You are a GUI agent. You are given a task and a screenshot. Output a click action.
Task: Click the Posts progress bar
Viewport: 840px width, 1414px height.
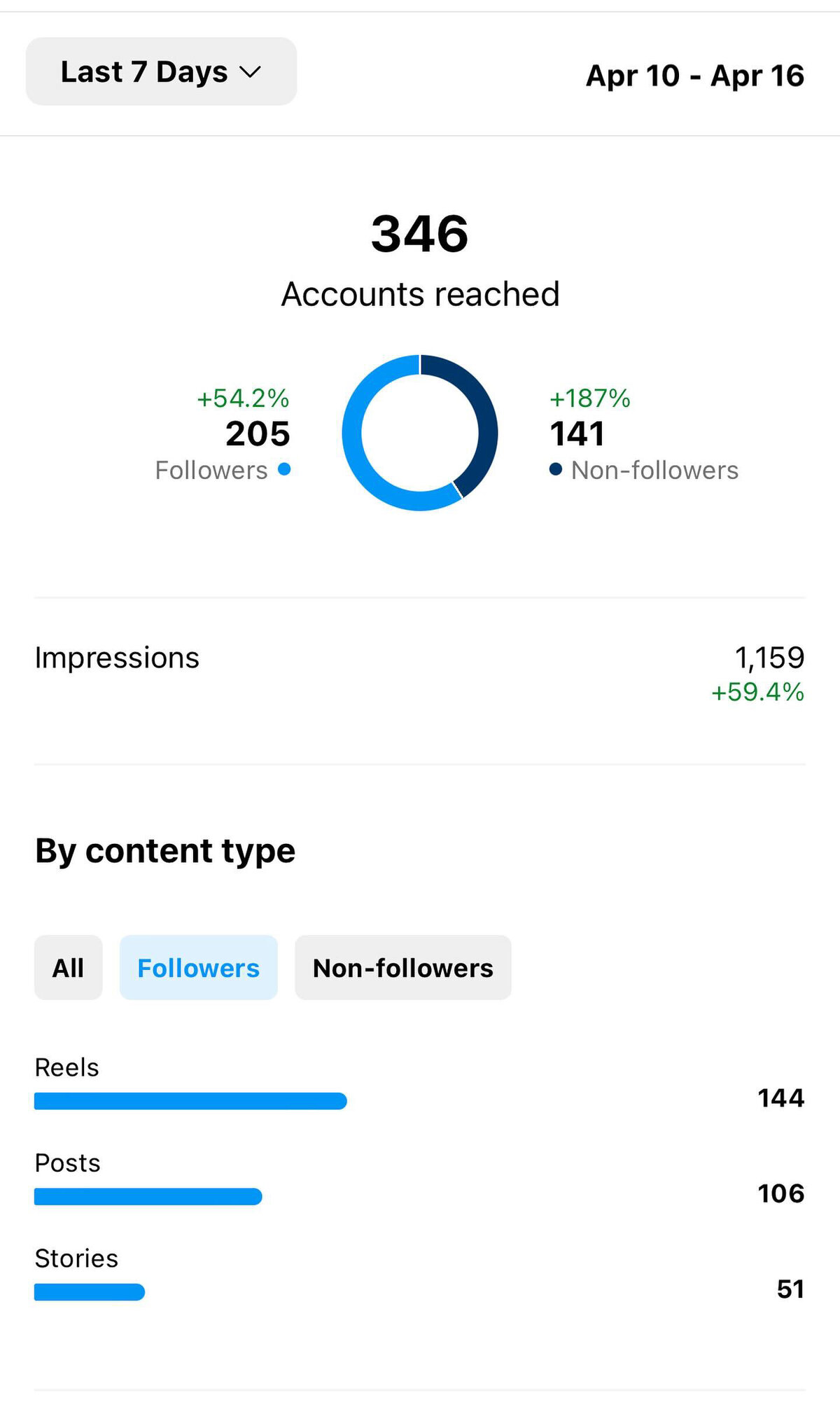pos(148,1196)
